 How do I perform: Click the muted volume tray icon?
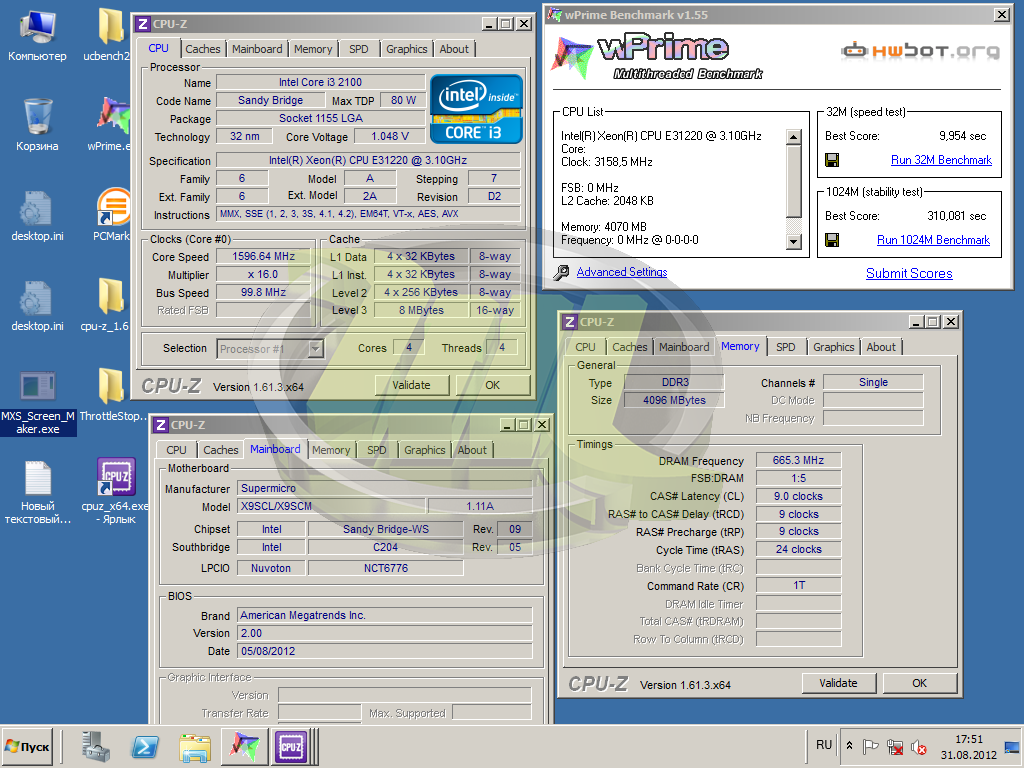click(x=919, y=746)
